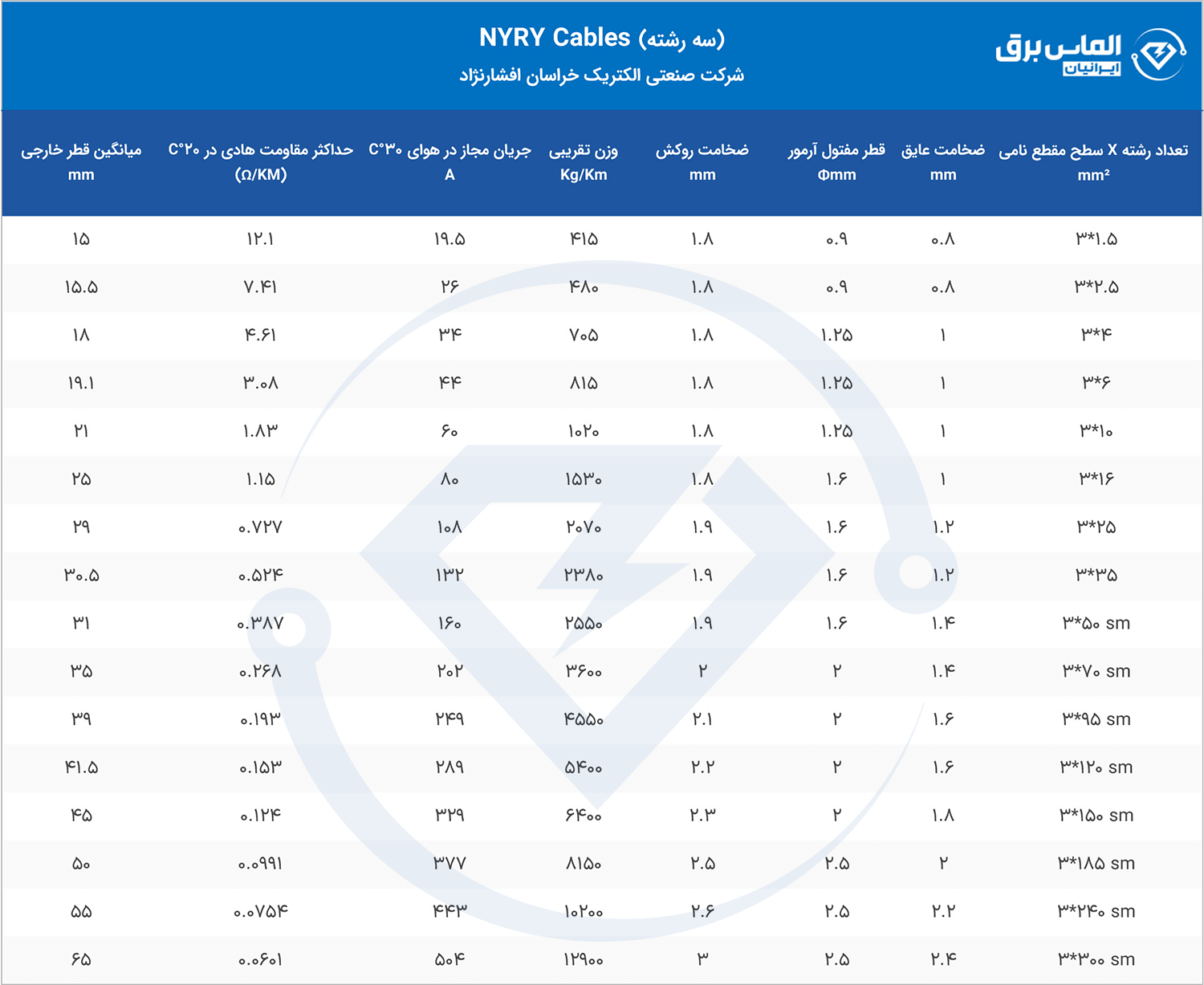This screenshot has width=1204, height=985.
Task: Click the resistance value ۰.۱۹۳
Action: click(260, 719)
